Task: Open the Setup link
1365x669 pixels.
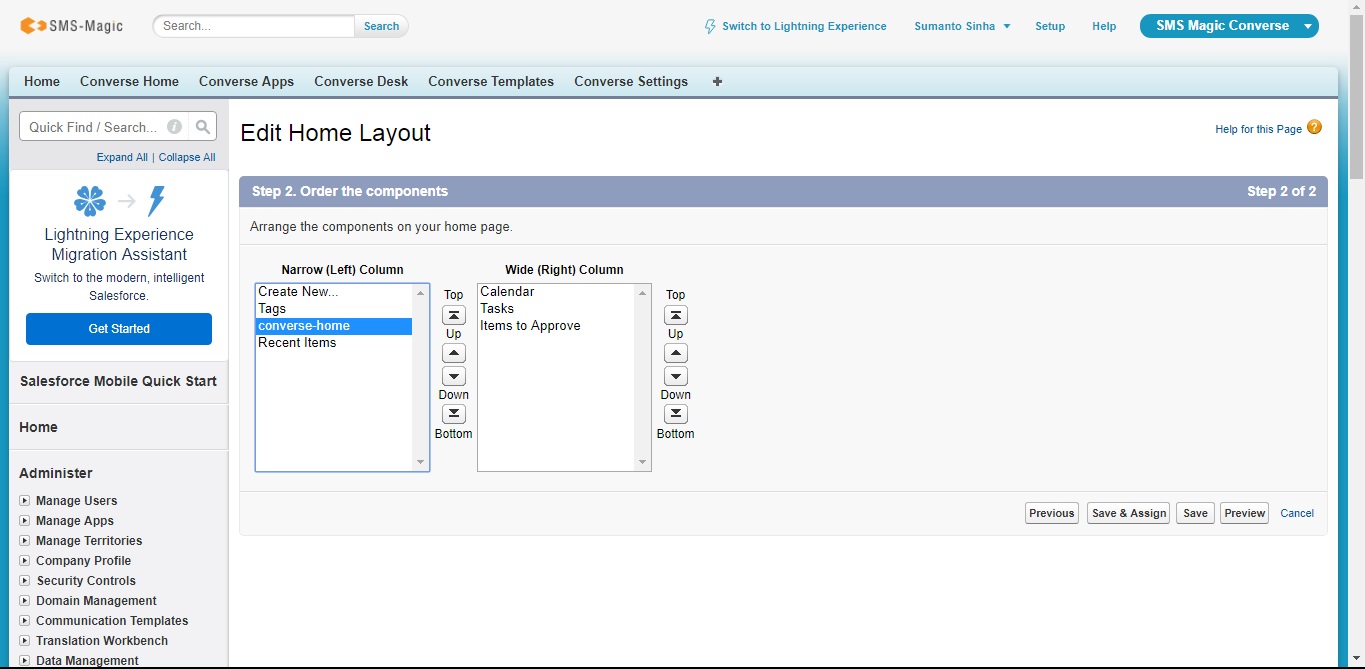Action: coord(1050,26)
